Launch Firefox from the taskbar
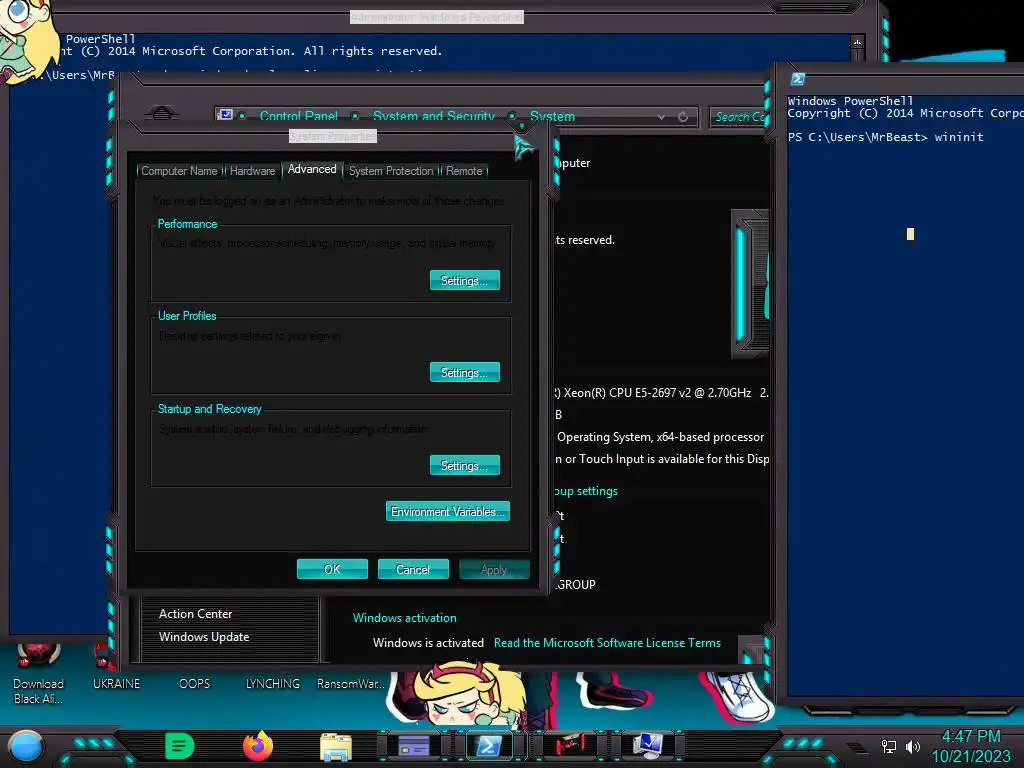The width and height of the screenshot is (1024, 768). (x=258, y=746)
